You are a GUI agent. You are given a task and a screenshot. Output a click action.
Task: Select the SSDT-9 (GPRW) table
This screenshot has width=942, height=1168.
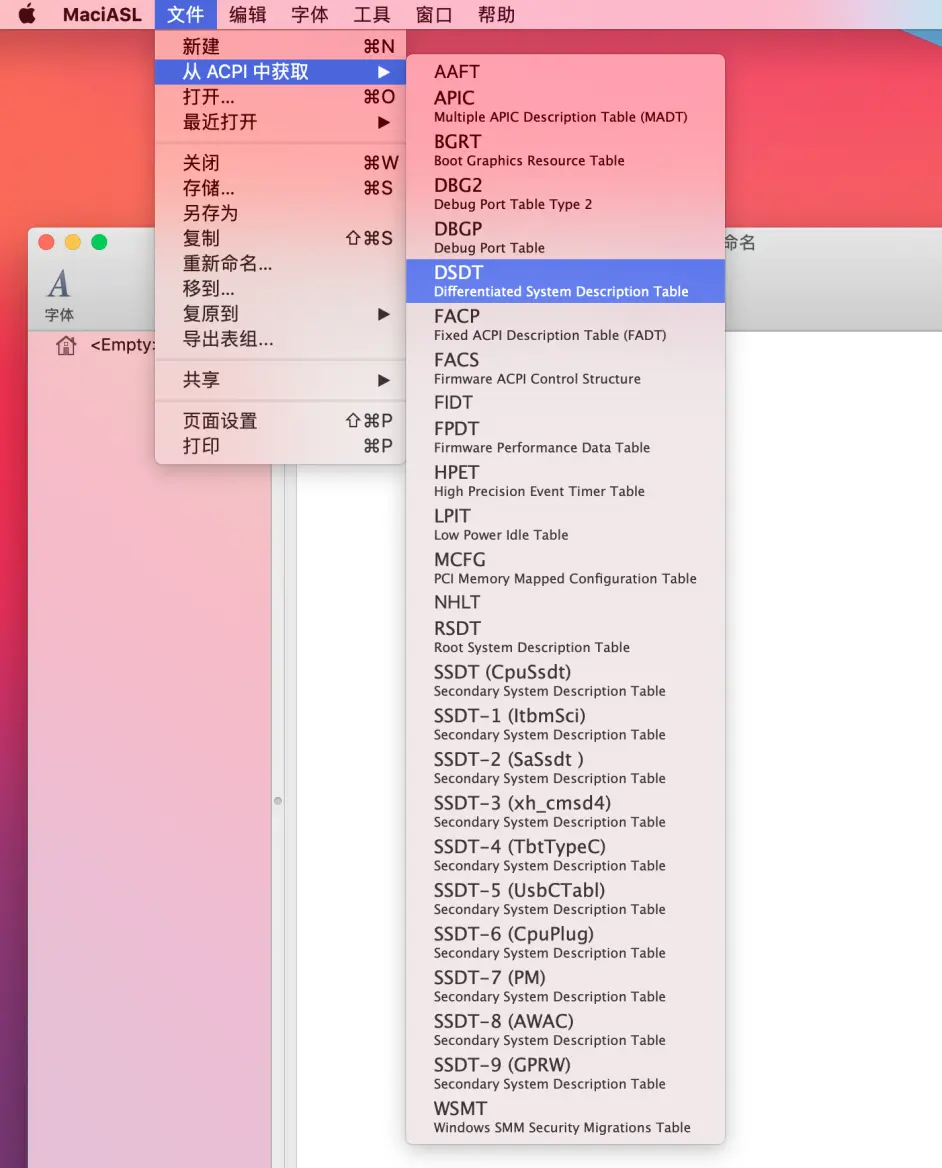point(565,1073)
